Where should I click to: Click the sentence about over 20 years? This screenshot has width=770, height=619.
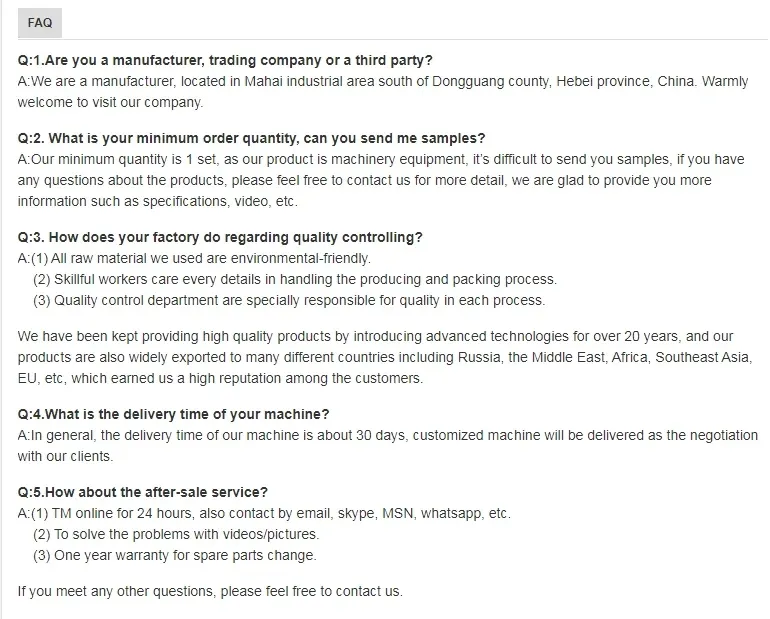pyautogui.click(x=375, y=337)
